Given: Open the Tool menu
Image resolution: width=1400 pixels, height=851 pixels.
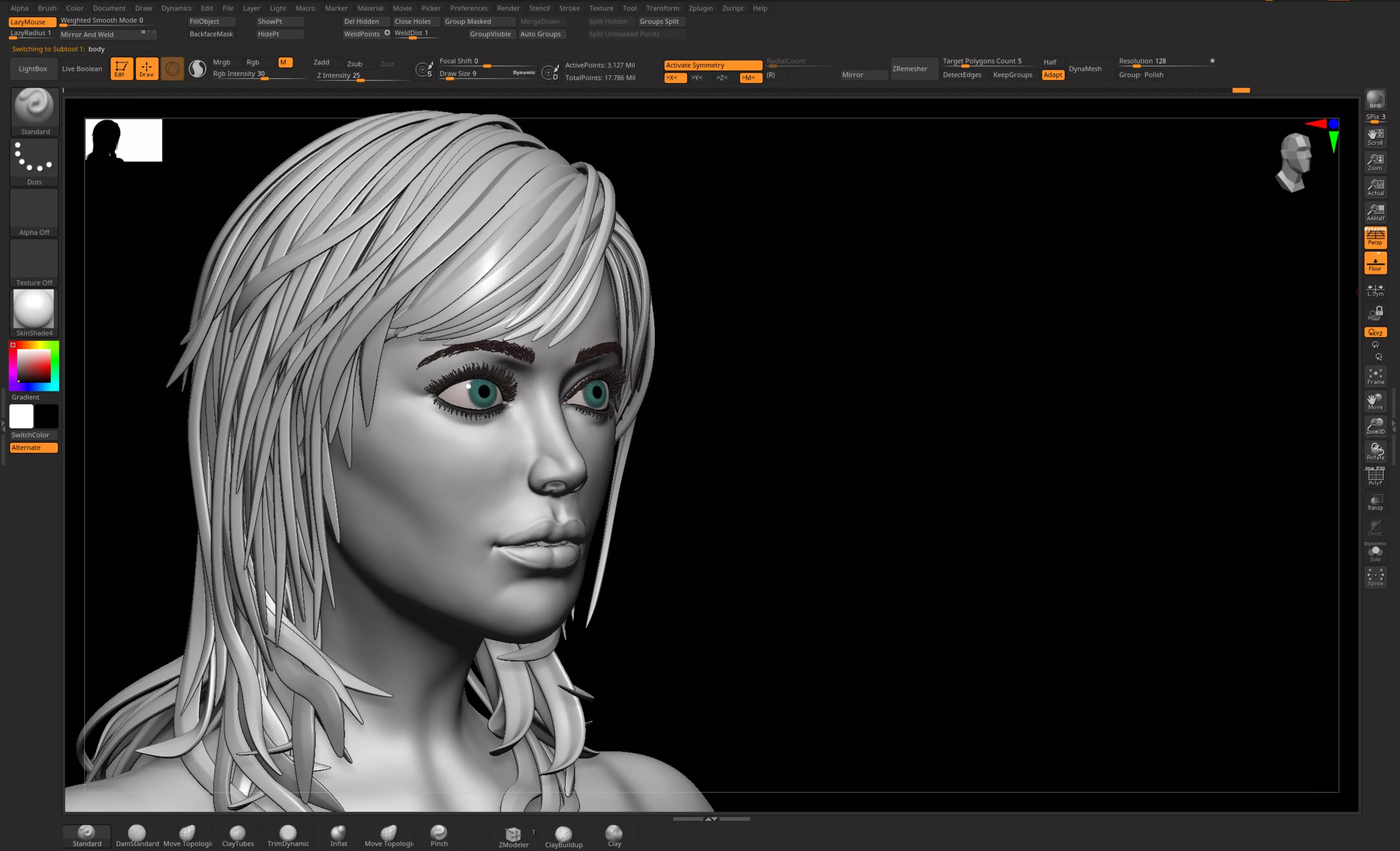Looking at the screenshot, I should [x=629, y=8].
